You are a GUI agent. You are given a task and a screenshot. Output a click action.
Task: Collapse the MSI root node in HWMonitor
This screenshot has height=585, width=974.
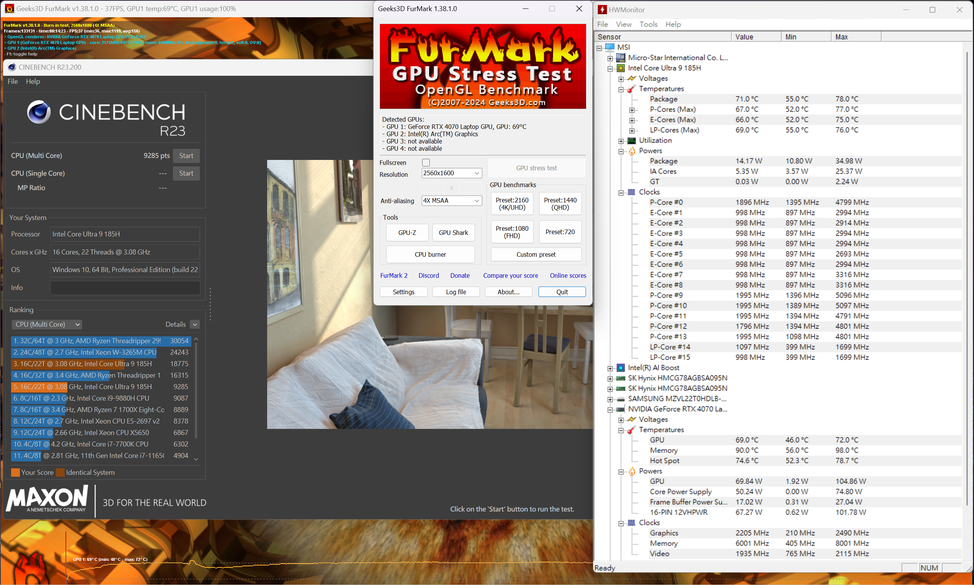tap(599, 48)
